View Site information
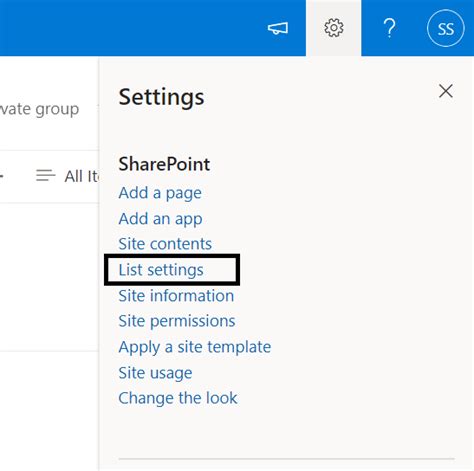Screen dimensions: 474x471 176,296
